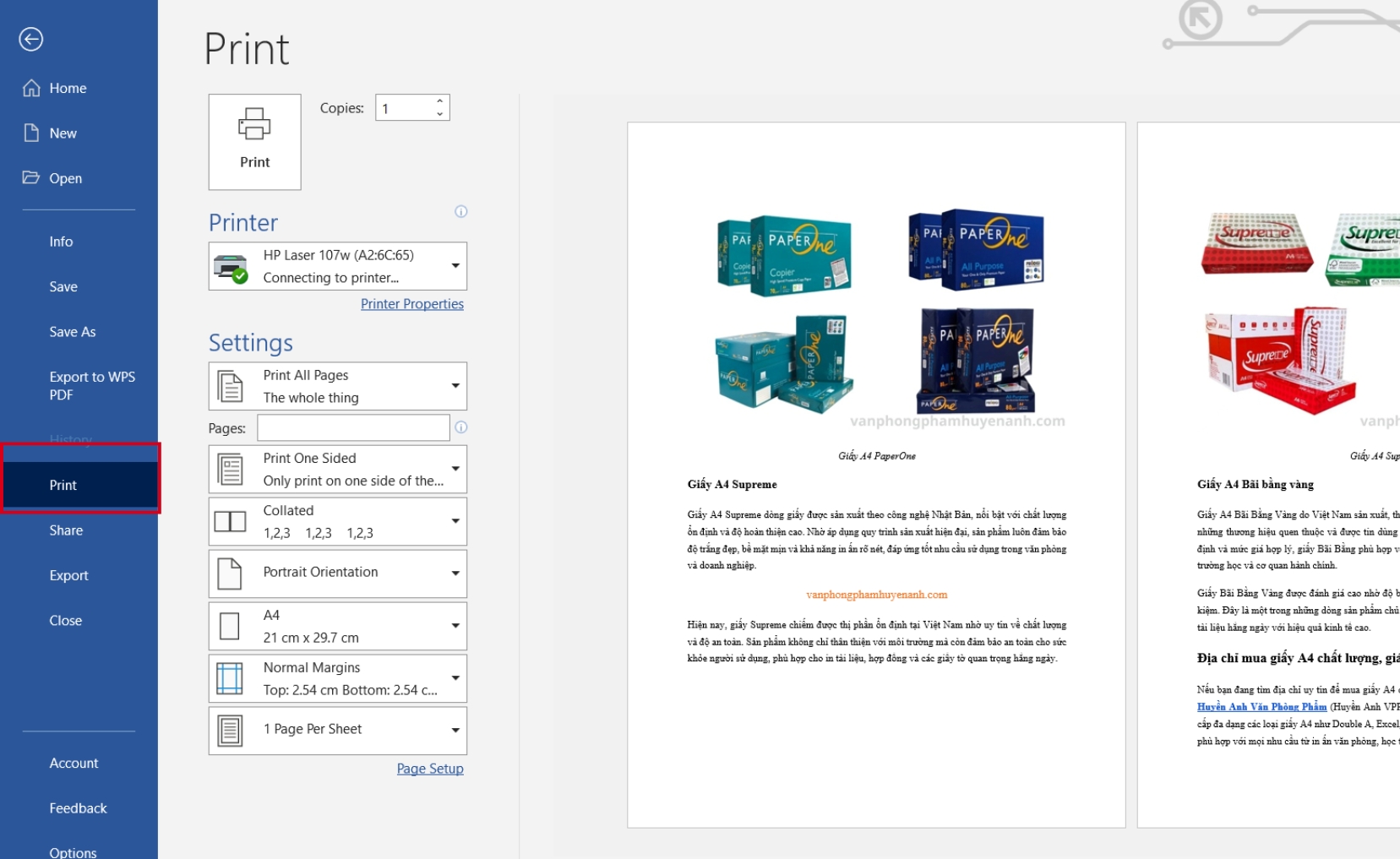Open the Portrait Orientation dropdown
This screenshot has width=1400, height=859.
pyautogui.click(x=455, y=574)
